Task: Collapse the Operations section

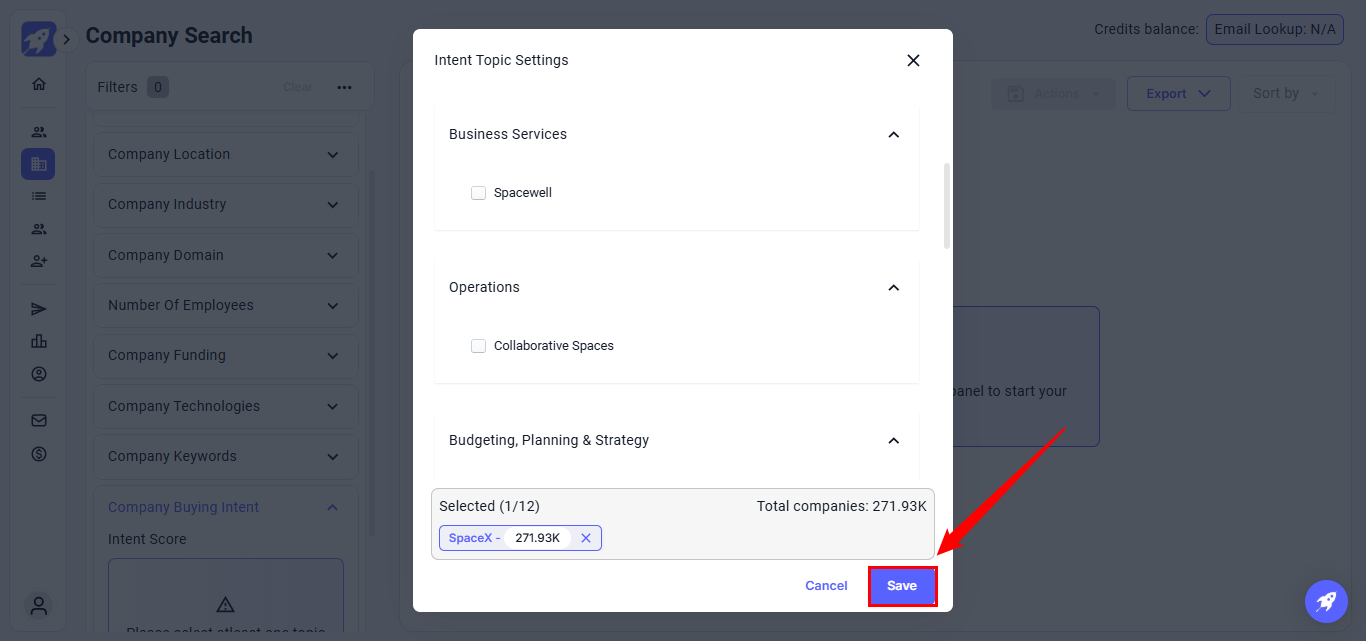Action: coord(894,288)
